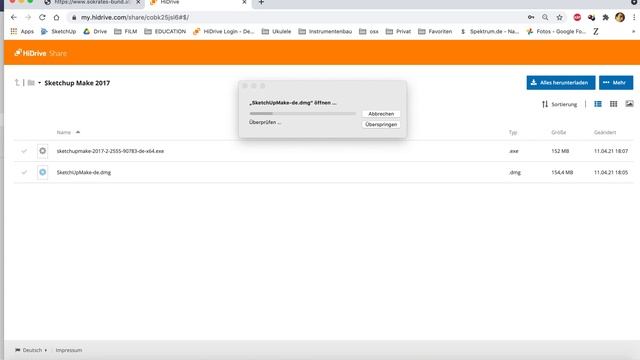Click the 154,4 MB size value
This screenshot has width=640, height=360.
562,172
